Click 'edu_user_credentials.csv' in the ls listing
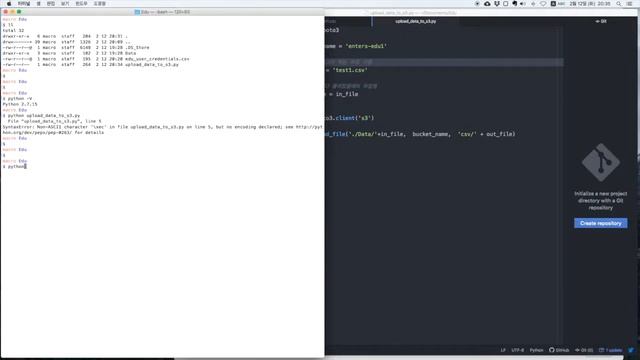 coord(157,59)
